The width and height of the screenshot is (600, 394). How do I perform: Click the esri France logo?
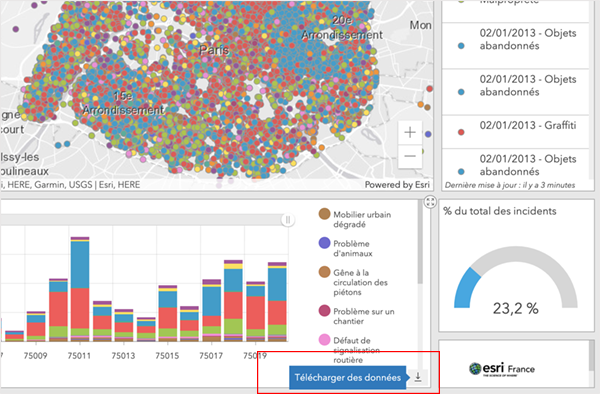[x=502, y=369]
